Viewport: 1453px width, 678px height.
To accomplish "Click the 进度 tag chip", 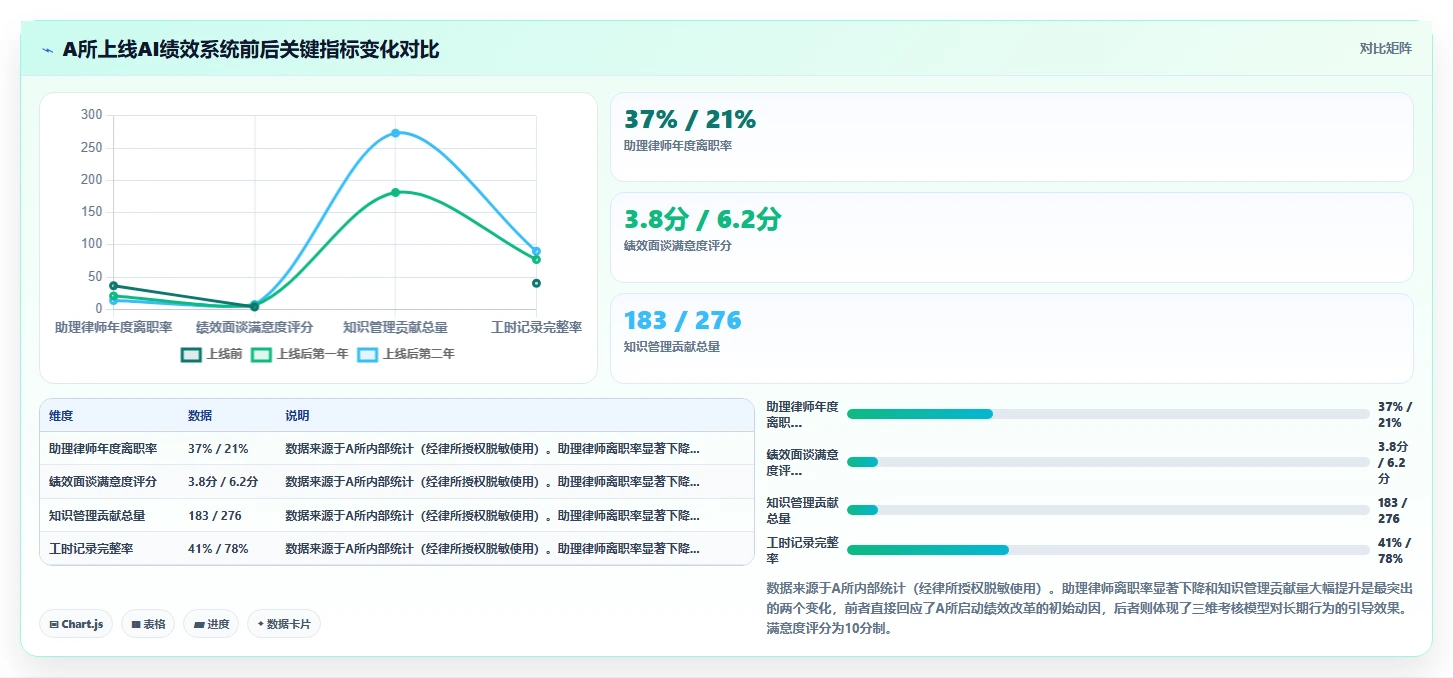I will 211,624.
